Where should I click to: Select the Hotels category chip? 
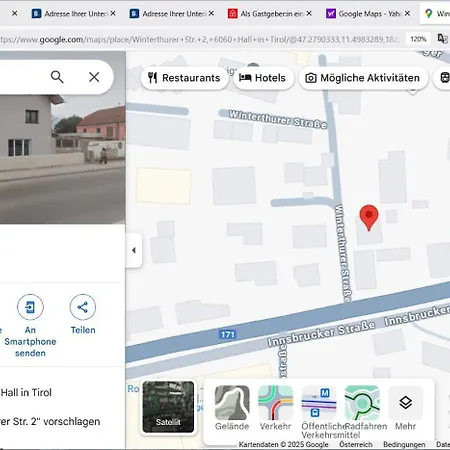click(x=263, y=78)
